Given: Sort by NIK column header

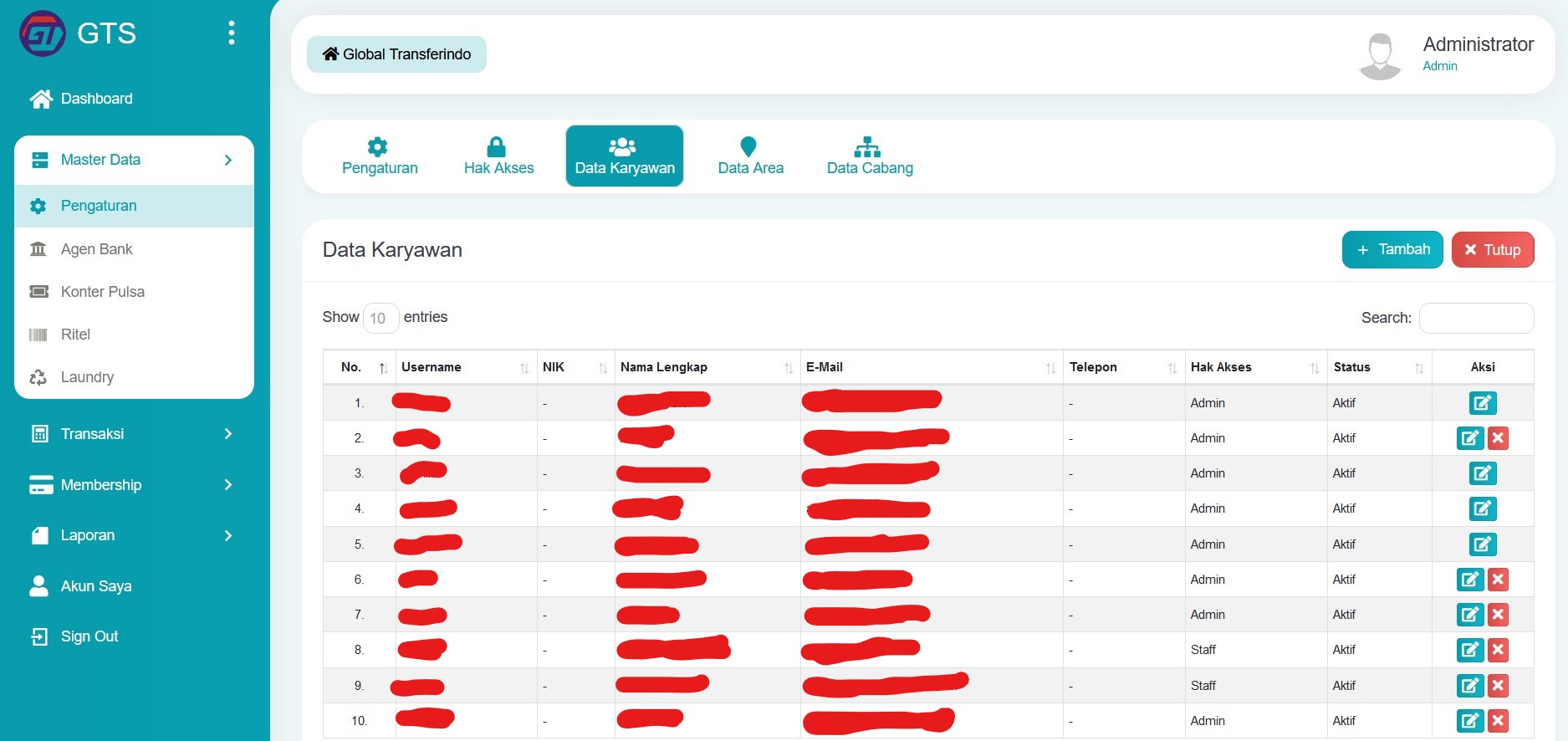Looking at the screenshot, I should [x=575, y=367].
